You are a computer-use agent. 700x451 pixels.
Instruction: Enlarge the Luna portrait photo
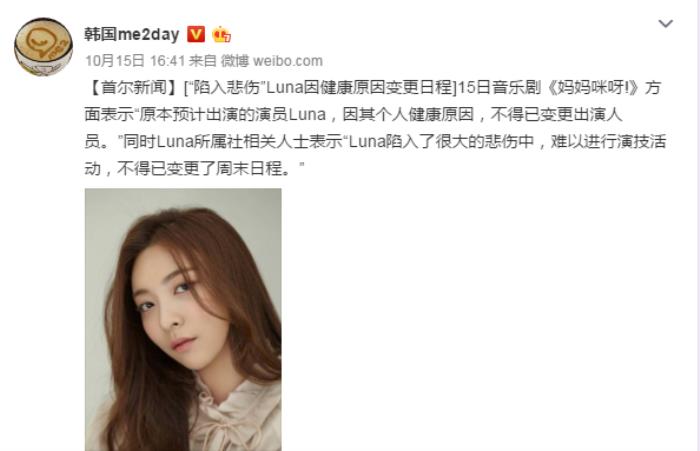(x=183, y=319)
